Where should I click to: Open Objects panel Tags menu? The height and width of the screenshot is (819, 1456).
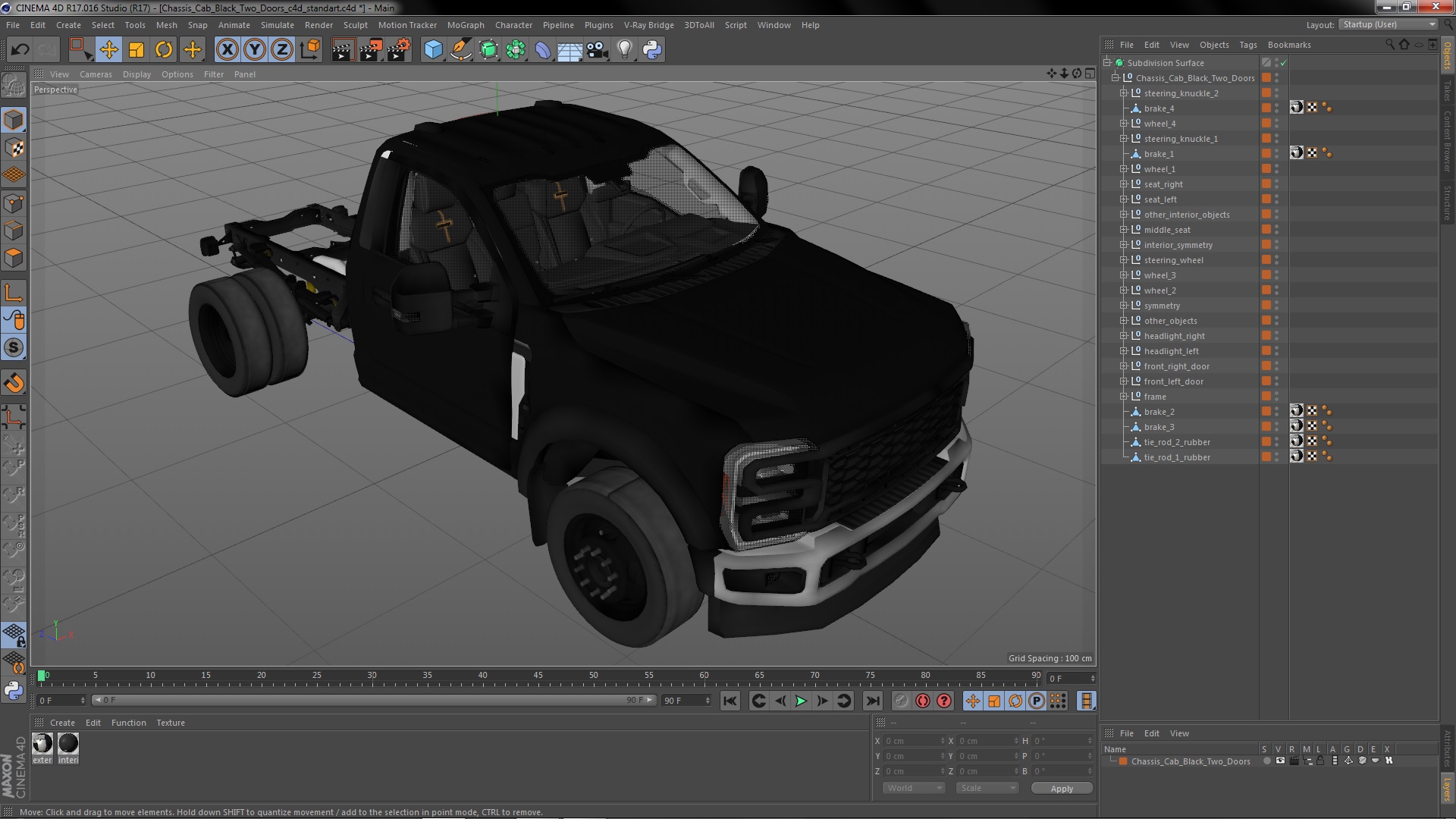(x=1247, y=45)
